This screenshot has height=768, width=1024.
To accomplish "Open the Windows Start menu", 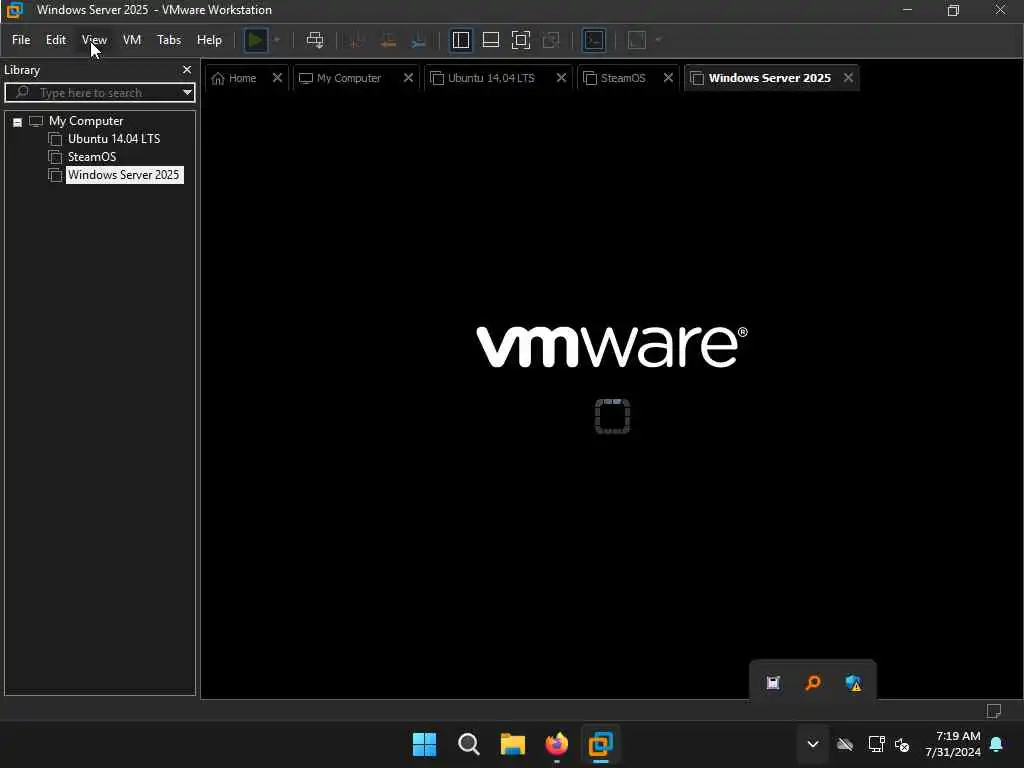I will click(x=424, y=744).
